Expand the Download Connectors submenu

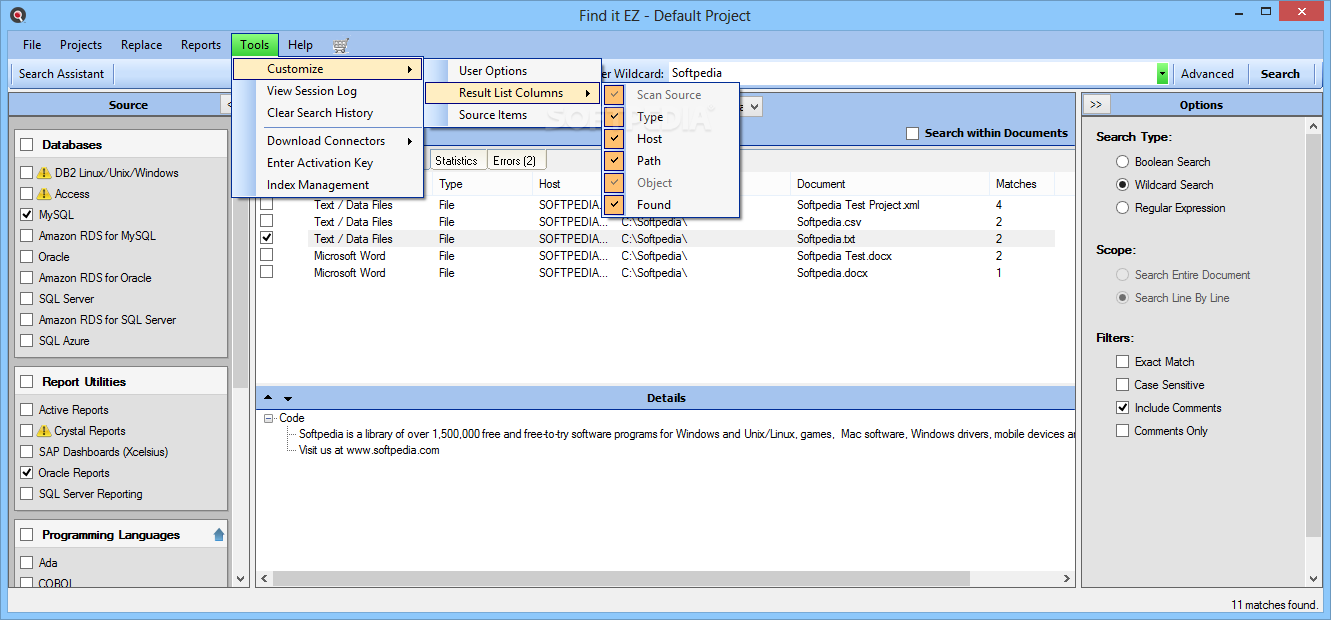click(x=328, y=141)
